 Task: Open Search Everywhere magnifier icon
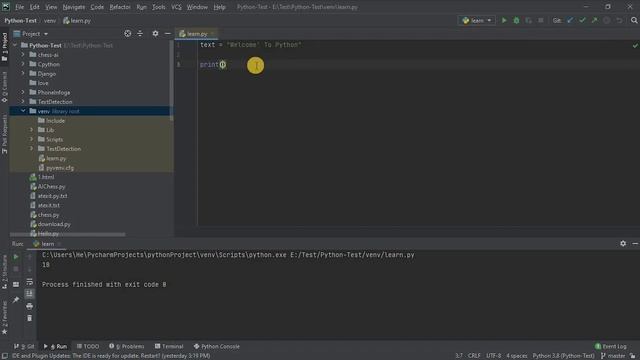coord(634,20)
